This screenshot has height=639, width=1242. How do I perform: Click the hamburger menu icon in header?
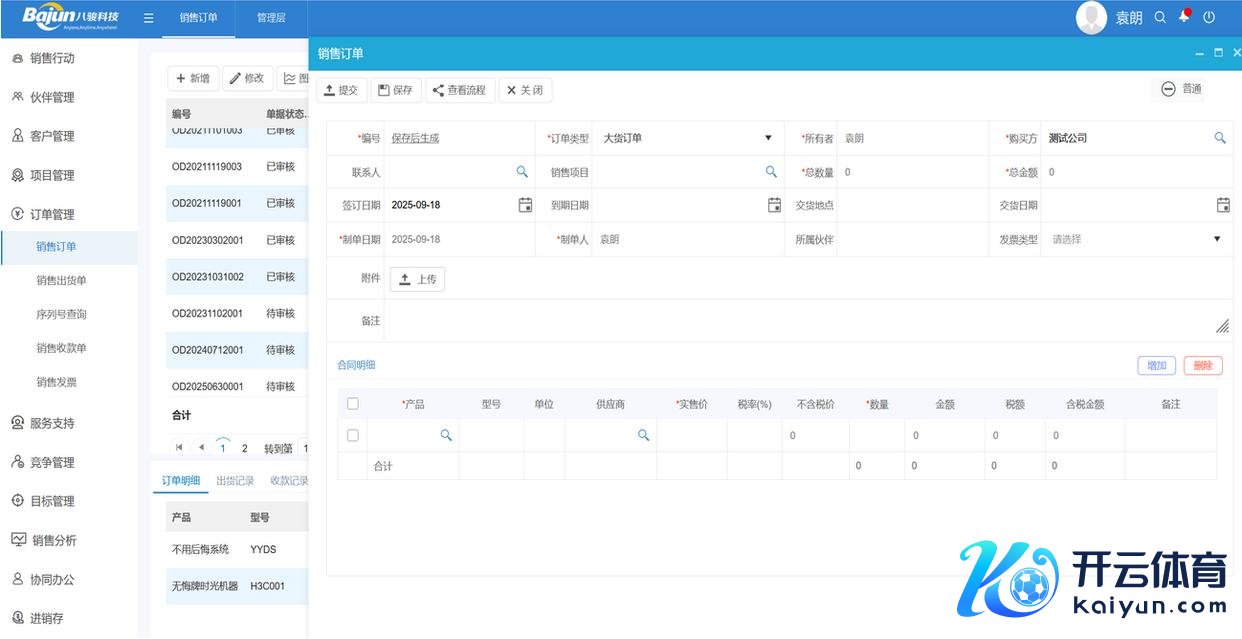coord(148,18)
